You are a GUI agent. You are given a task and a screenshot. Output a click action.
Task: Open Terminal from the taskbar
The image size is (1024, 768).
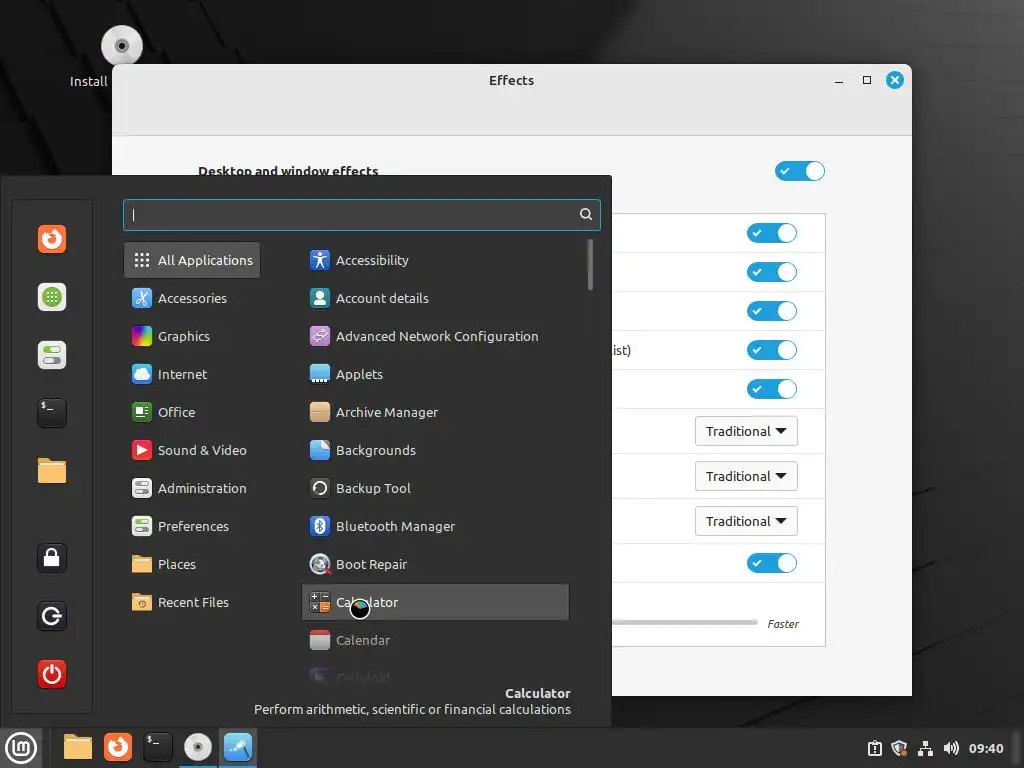[157, 747]
